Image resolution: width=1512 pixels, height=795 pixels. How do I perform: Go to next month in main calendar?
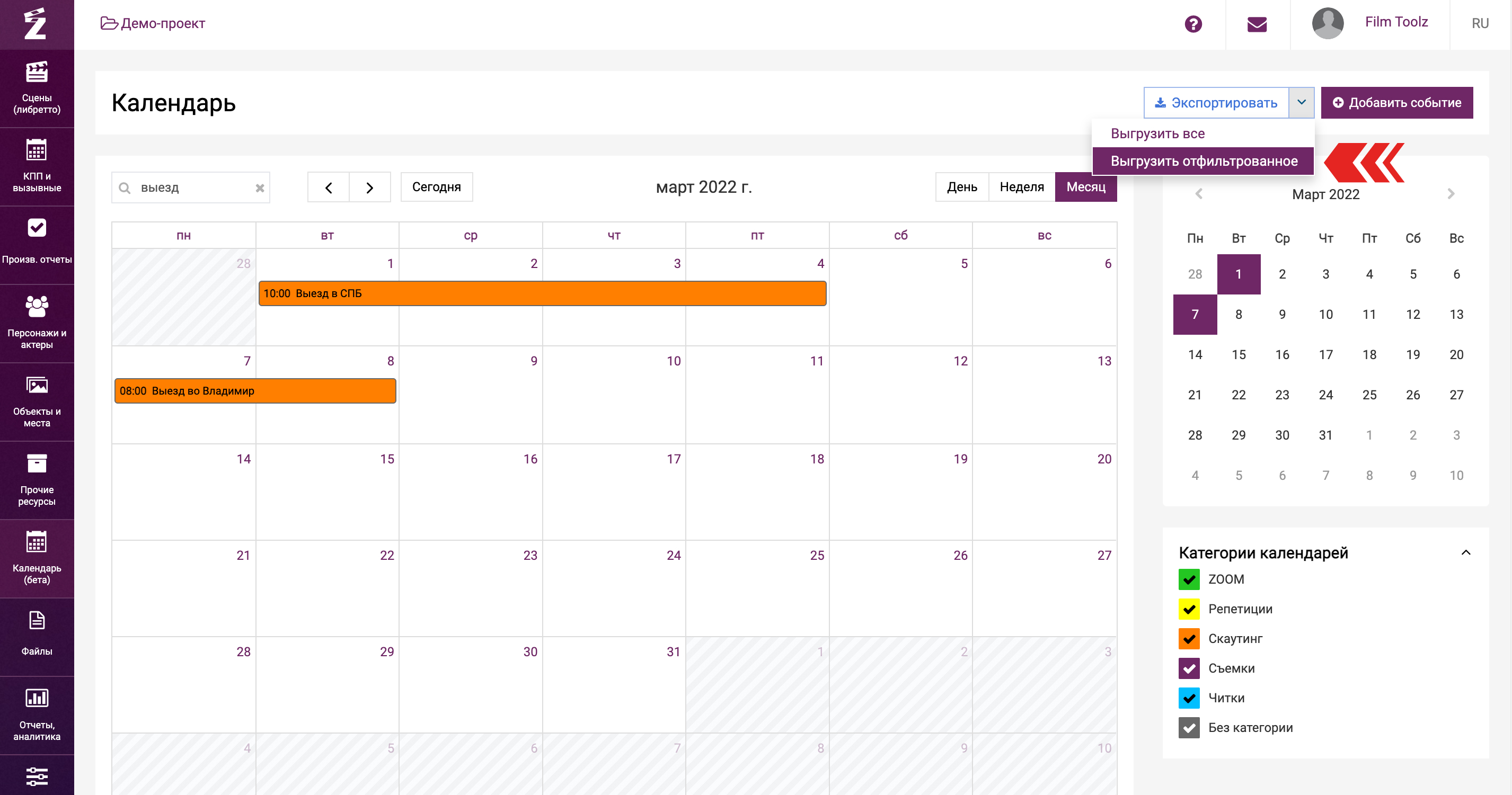[370, 187]
